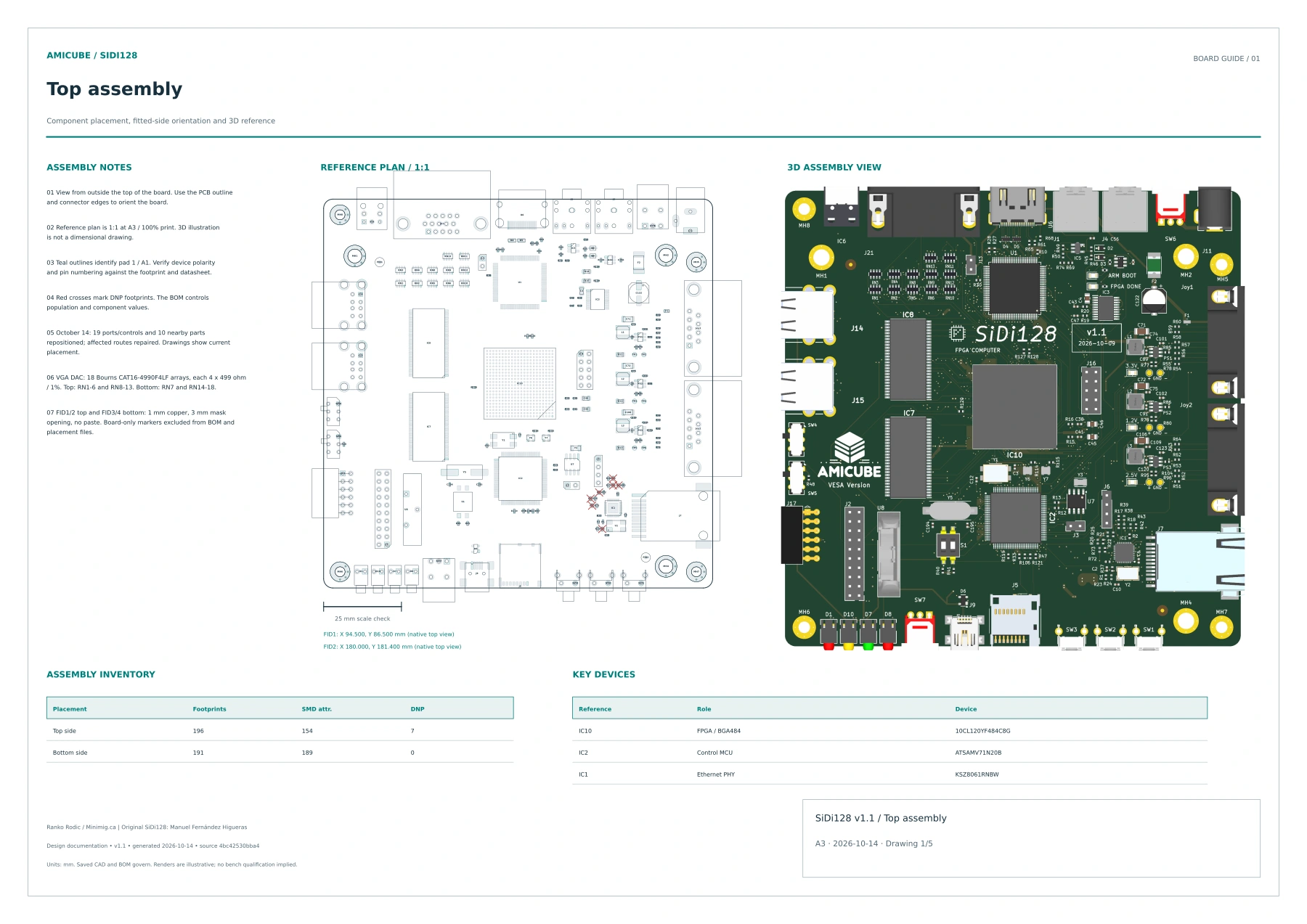Click the 'BOARD GUIDE / 01' label

[x=1226, y=59]
